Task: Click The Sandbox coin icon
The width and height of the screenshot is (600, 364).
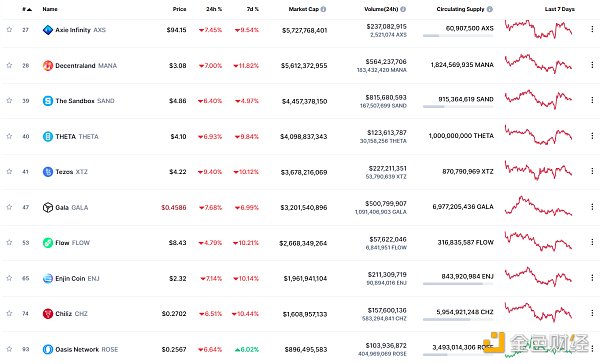Action: pyautogui.click(x=48, y=101)
